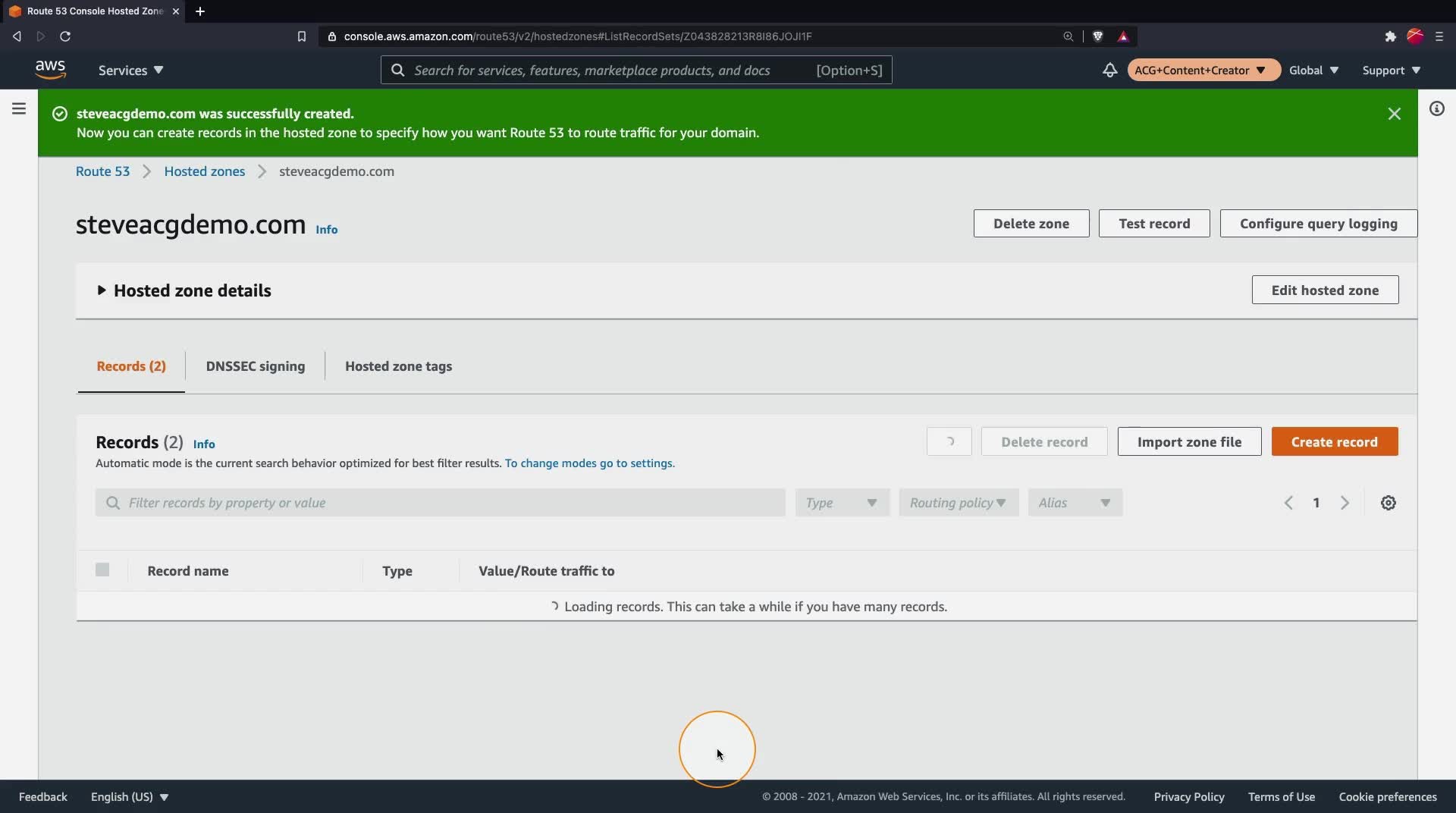Focus the Filter records by property field
Viewport: 1456px width, 813px height.
(x=440, y=503)
